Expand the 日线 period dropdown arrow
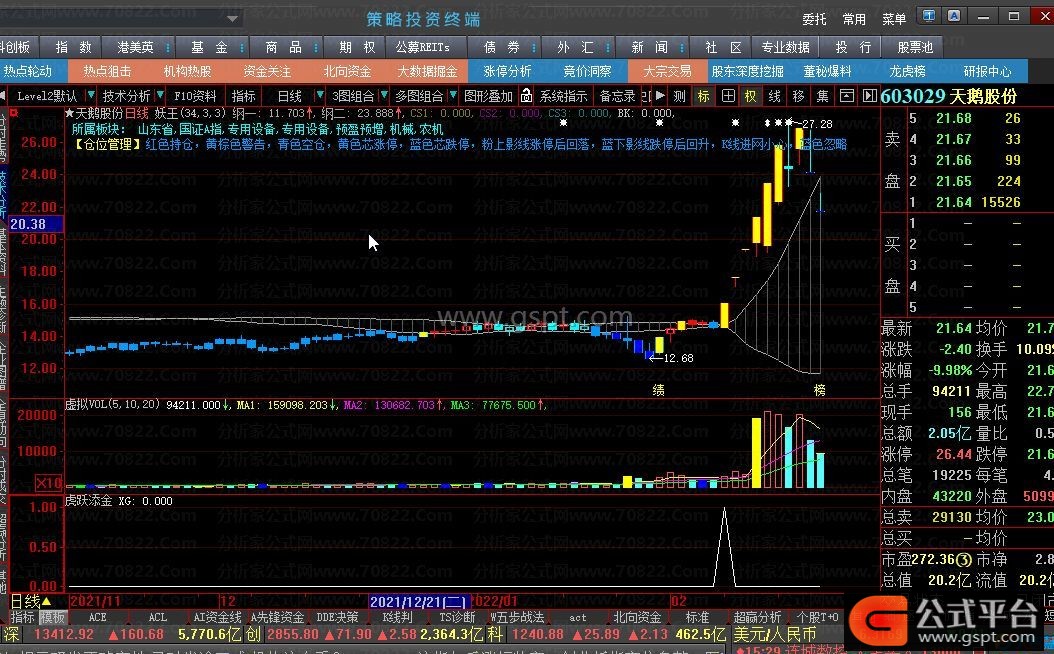Screen dimensions: 1054x654 [x=319, y=95]
